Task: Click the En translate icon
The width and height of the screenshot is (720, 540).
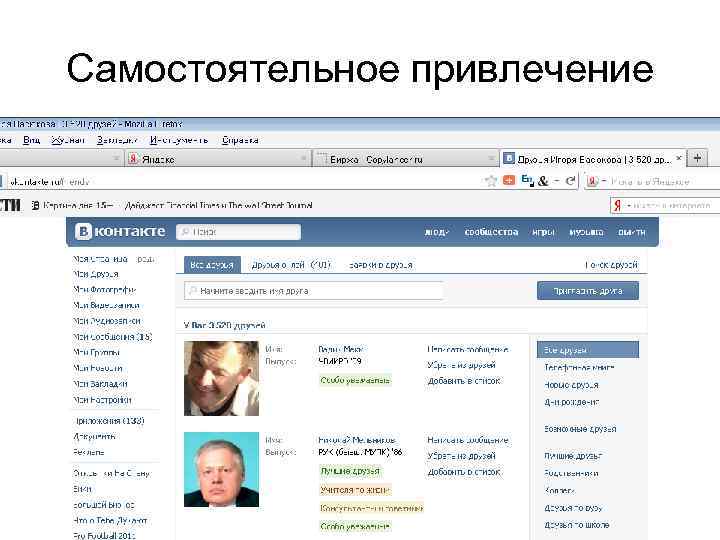Action: [x=528, y=180]
